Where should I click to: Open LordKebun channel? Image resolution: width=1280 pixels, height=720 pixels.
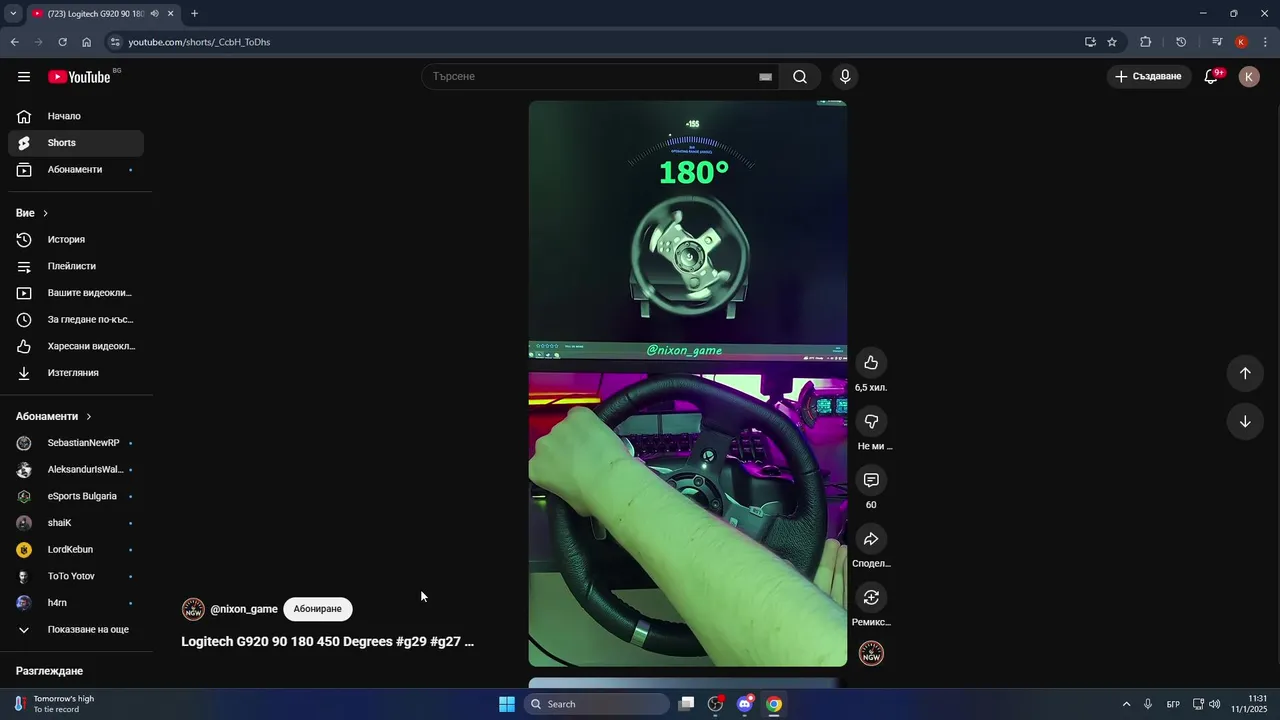(76, 550)
